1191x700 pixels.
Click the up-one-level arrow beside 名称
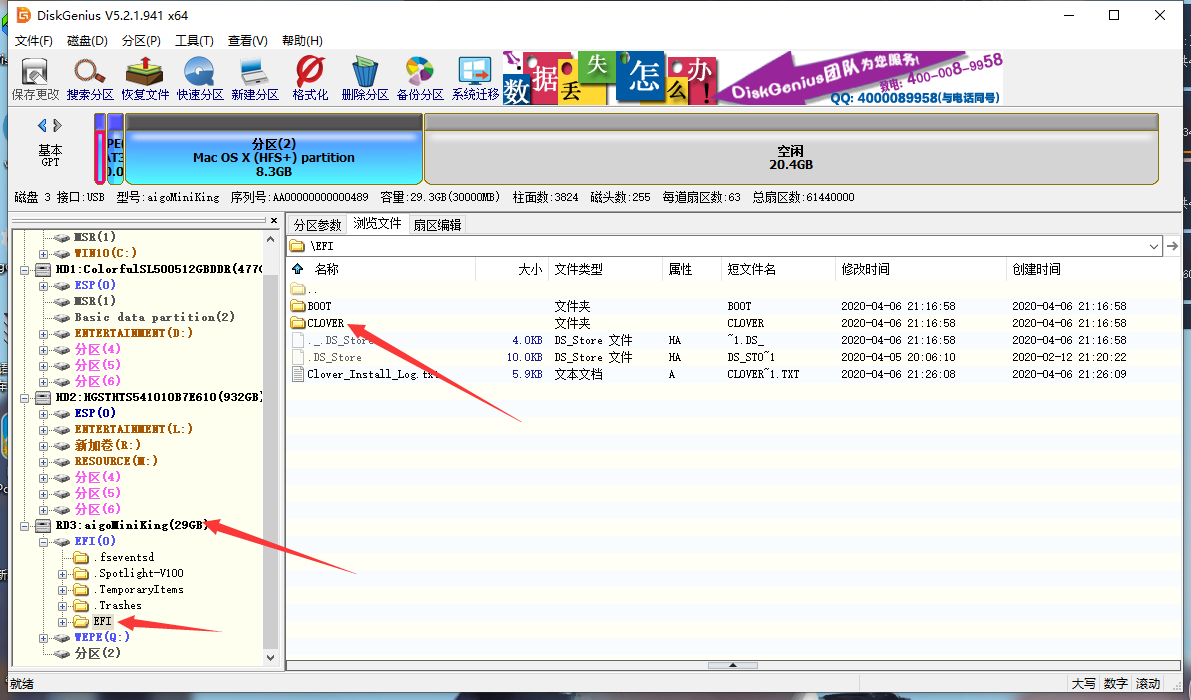tap(298, 269)
